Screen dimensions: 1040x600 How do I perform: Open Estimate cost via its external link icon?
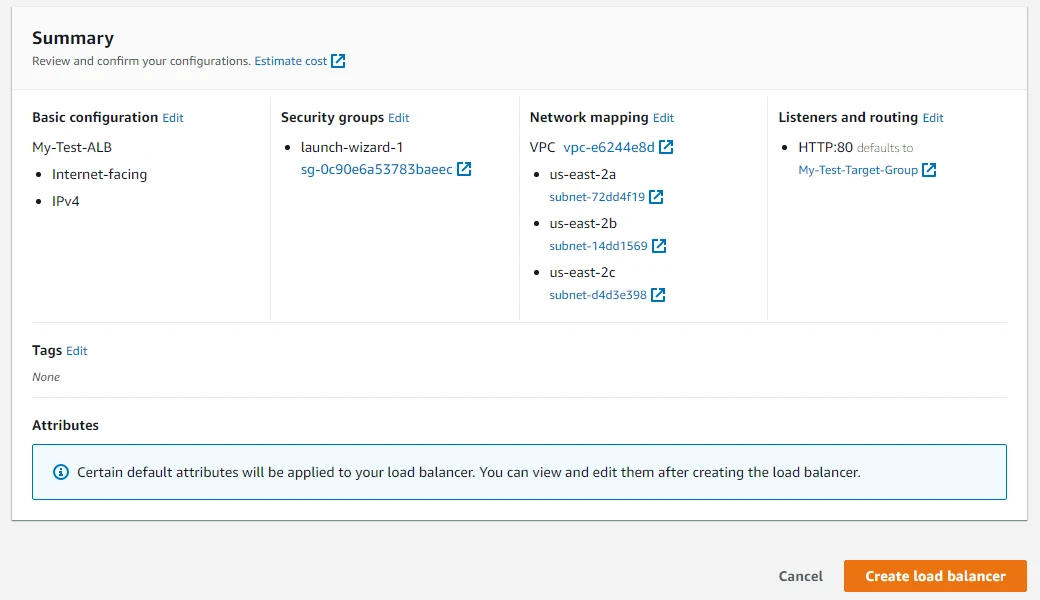pyautogui.click(x=337, y=60)
